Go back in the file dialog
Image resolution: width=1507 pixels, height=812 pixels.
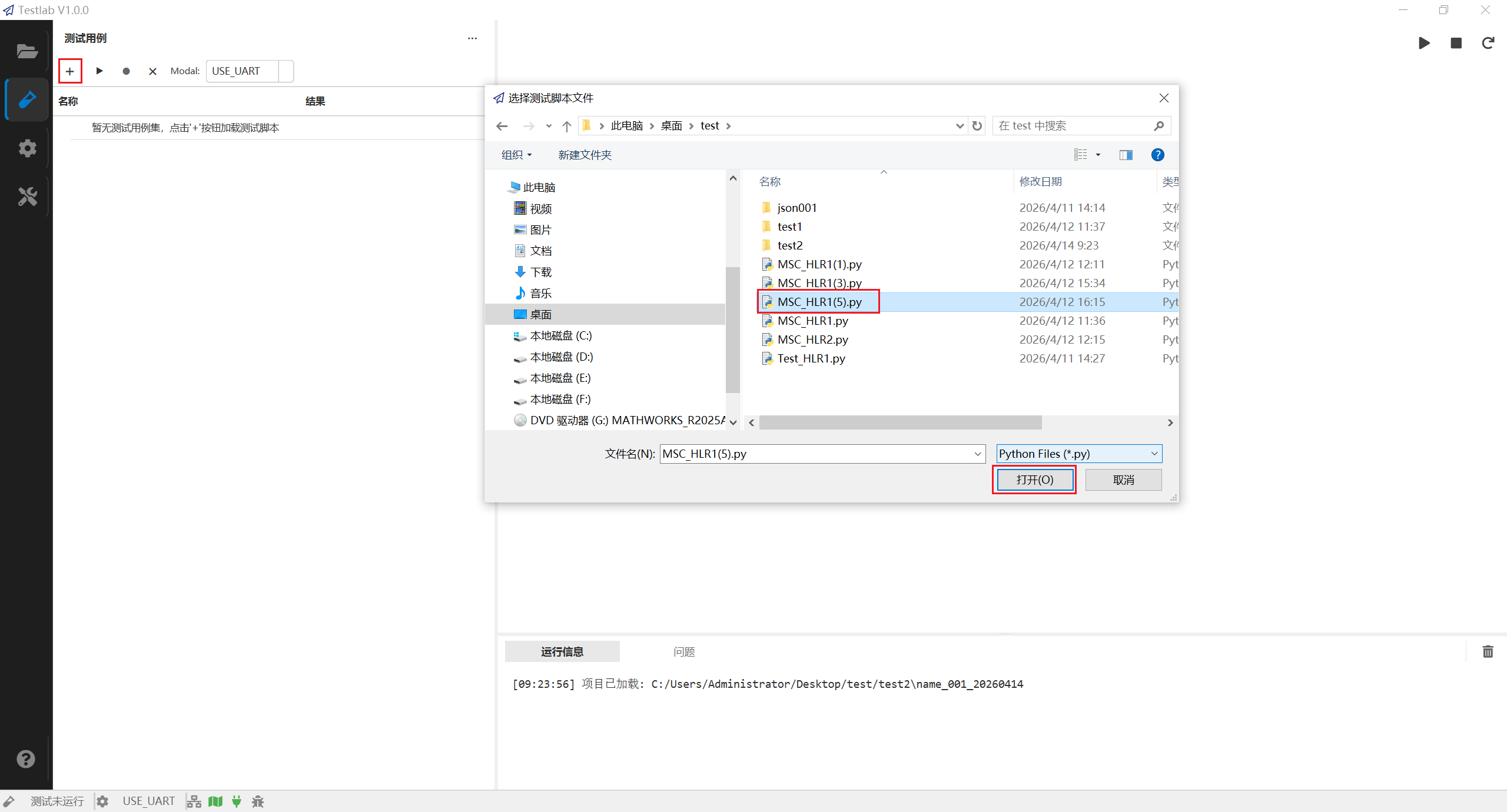click(502, 126)
